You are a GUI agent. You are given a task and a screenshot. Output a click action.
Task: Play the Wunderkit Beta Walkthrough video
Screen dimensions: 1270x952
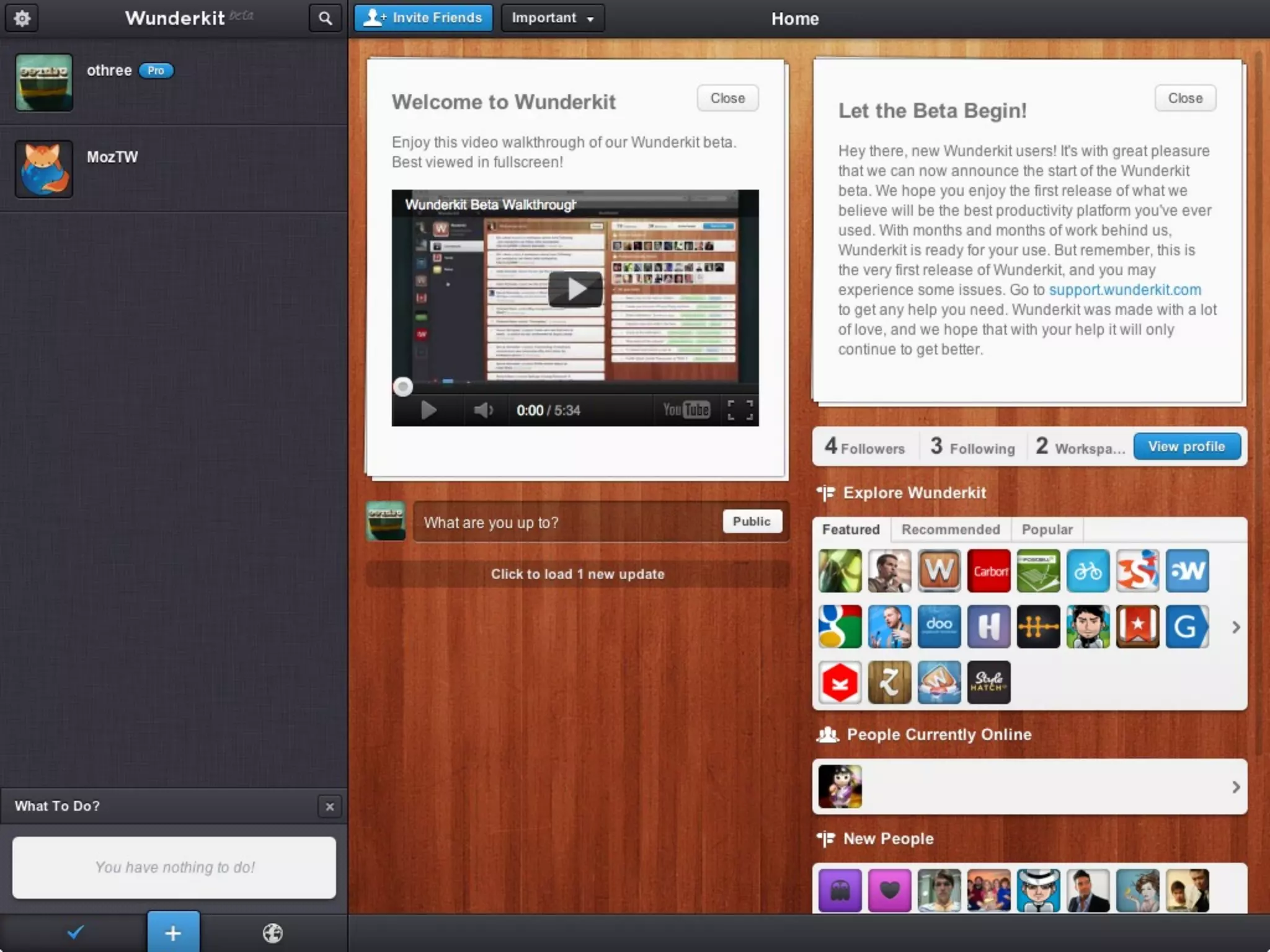(x=575, y=289)
